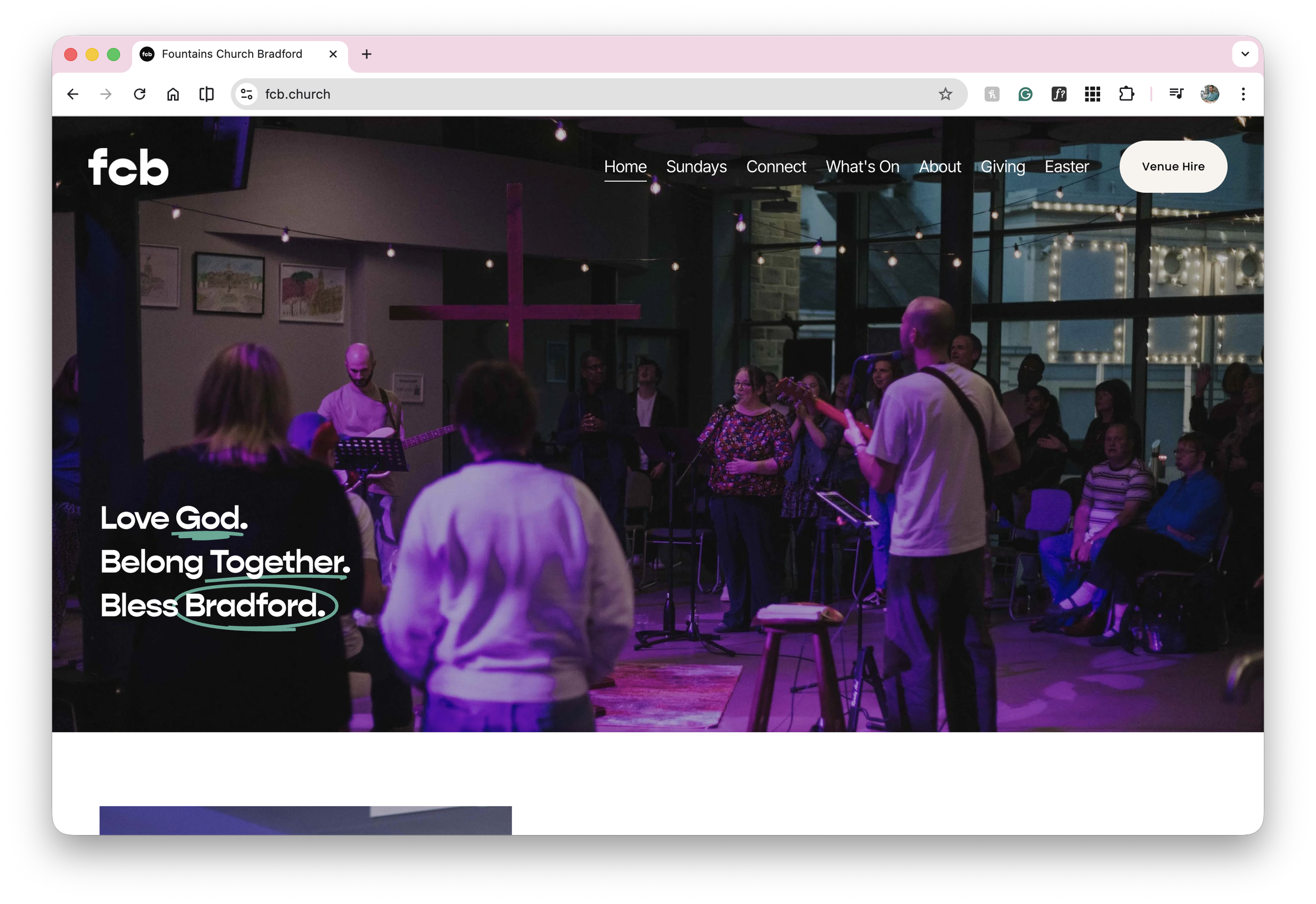Open the side panel reading icon
Image resolution: width=1316 pixels, height=904 pixels.
point(207,94)
